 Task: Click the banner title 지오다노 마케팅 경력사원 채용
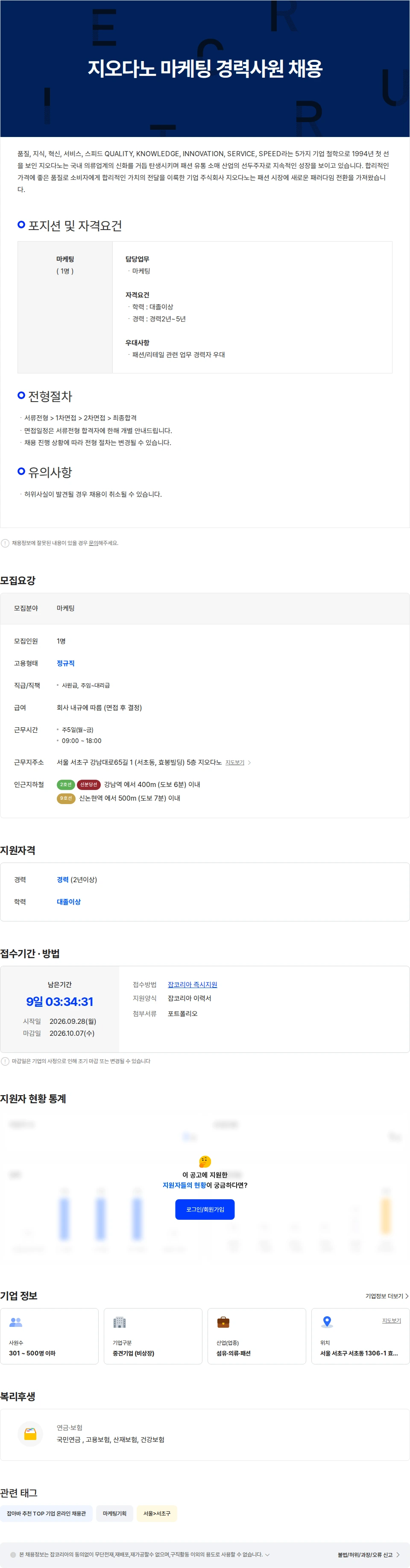click(205, 68)
